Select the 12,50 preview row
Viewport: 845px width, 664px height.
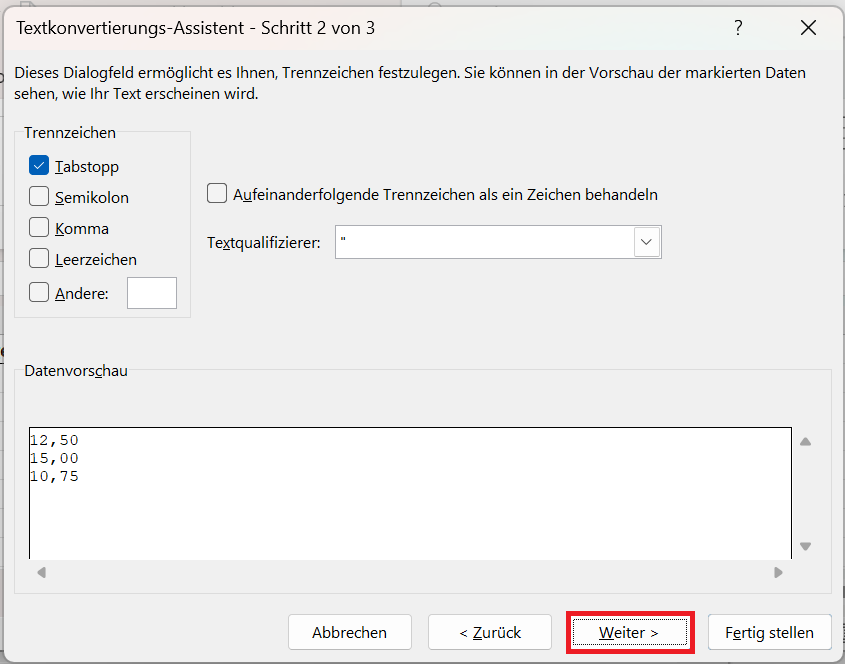pos(54,440)
